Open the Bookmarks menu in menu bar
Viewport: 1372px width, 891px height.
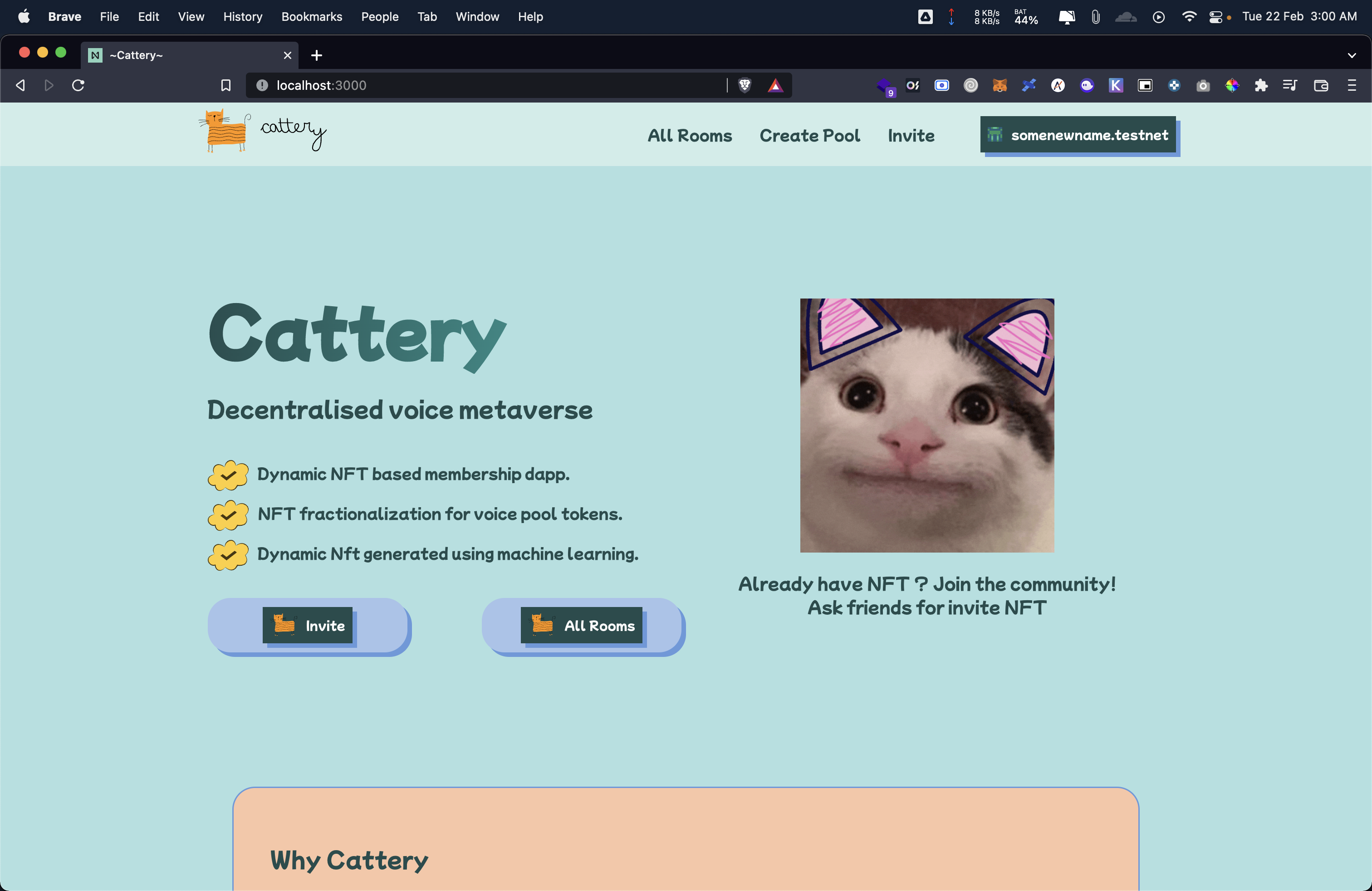311,17
